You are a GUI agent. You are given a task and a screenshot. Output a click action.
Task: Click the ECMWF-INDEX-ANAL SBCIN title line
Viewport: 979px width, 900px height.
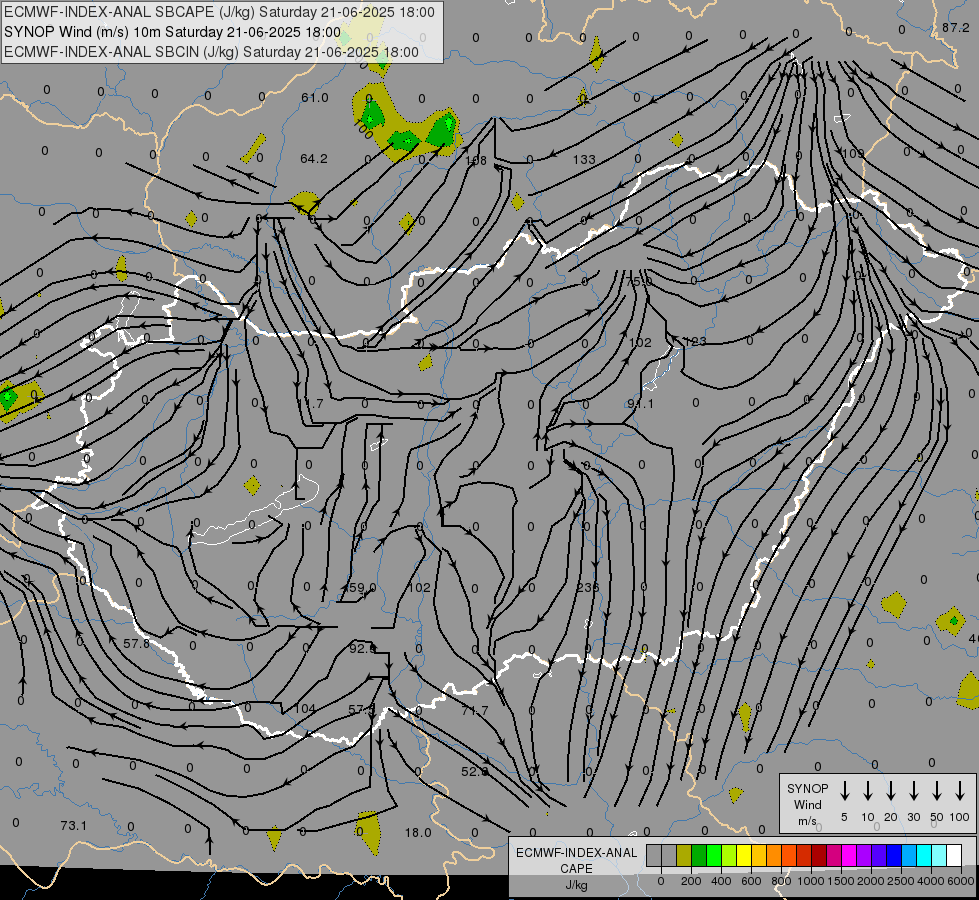211,52
